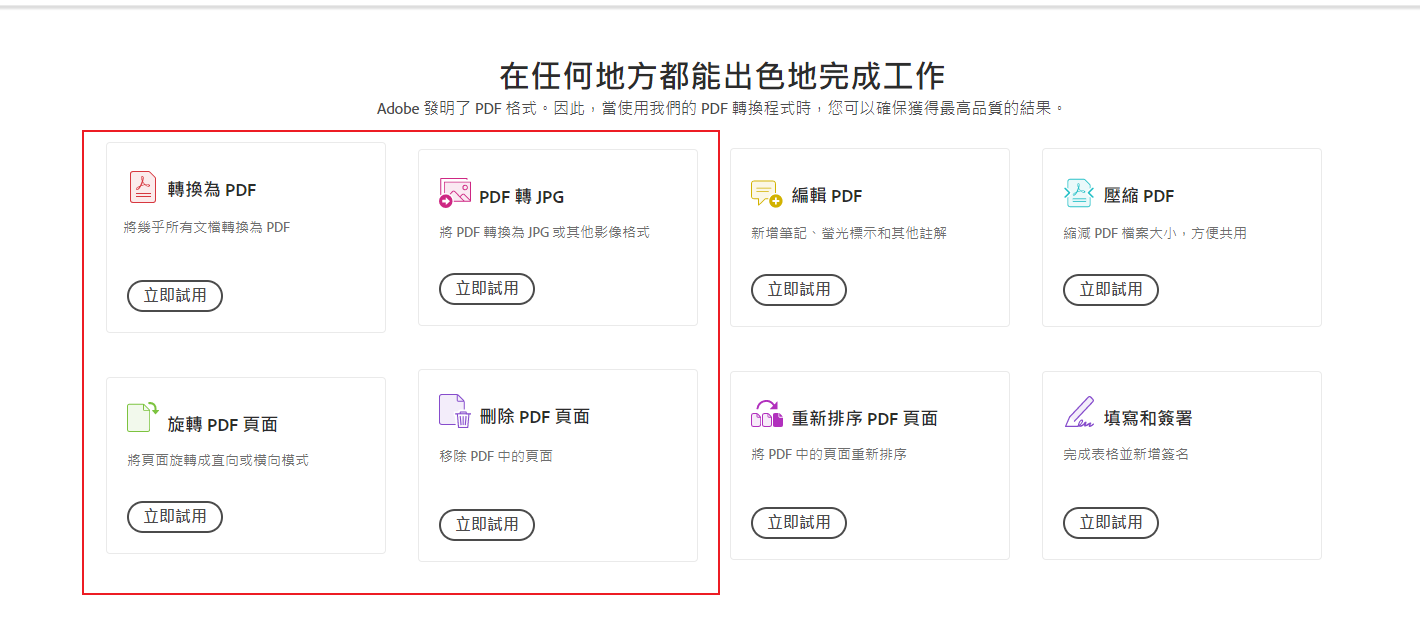Image resolution: width=1420 pixels, height=625 pixels.
Task: Click the 轉換為 PDF red document icon
Action: pos(143,187)
